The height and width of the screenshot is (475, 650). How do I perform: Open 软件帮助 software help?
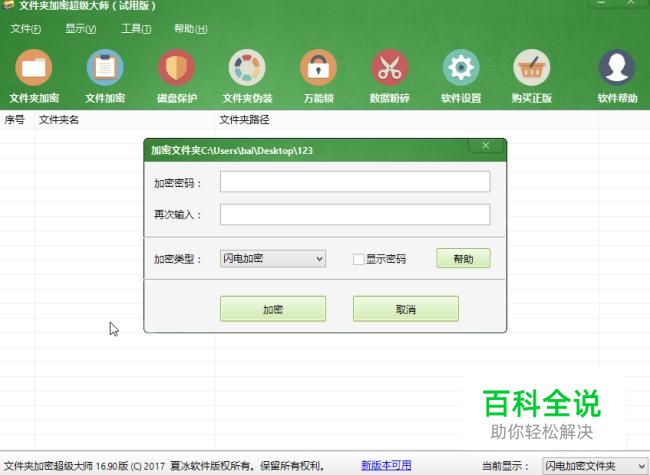tap(617, 76)
